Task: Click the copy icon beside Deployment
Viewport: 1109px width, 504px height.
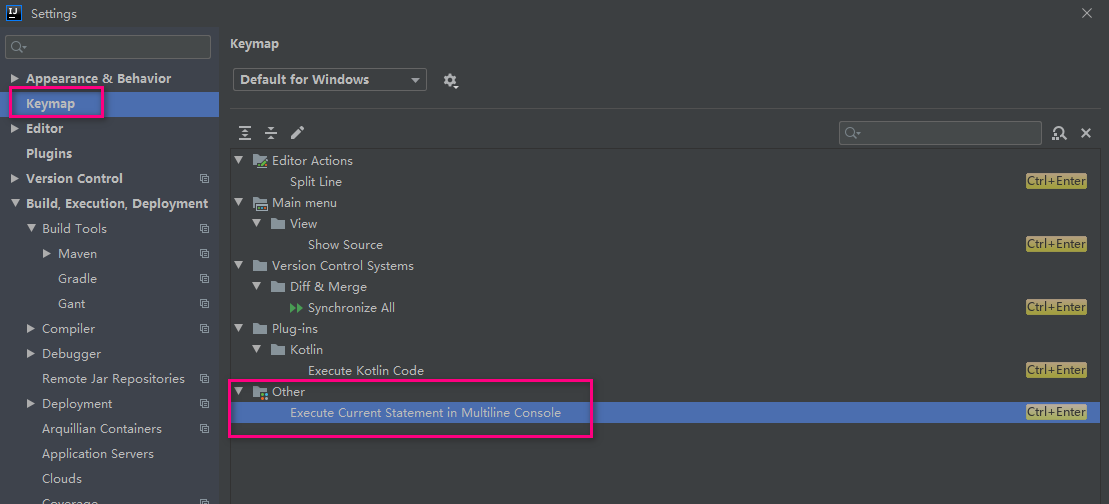Action: click(204, 404)
